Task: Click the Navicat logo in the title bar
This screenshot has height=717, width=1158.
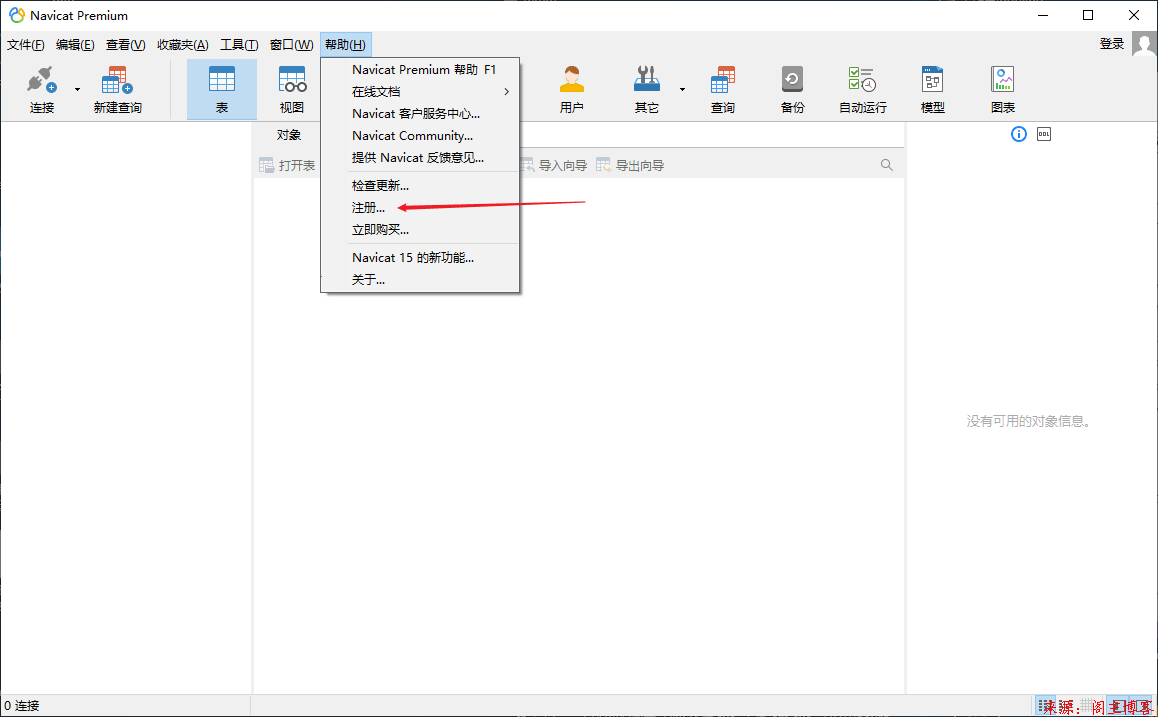Action: 16,15
